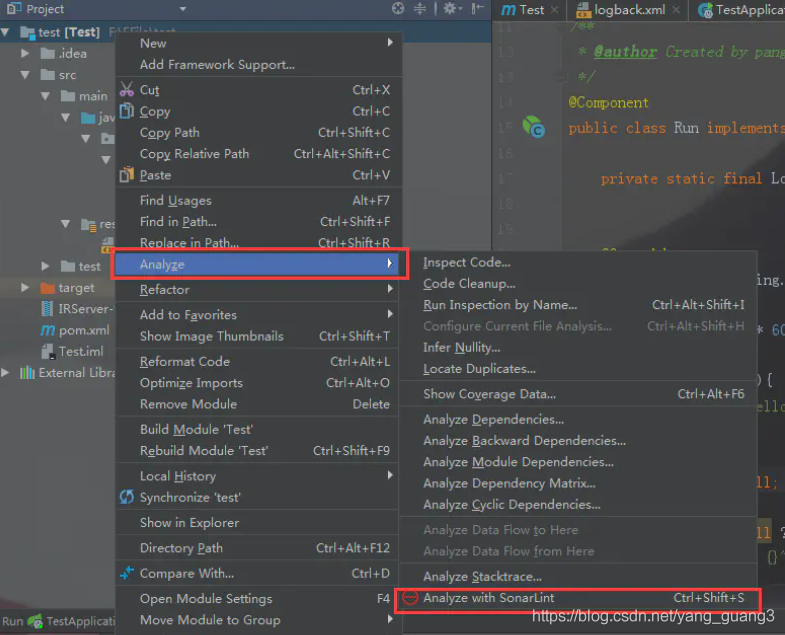This screenshot has height=635, width=785.
Task: Close the logback.xml tab
Action: (676, 10)
